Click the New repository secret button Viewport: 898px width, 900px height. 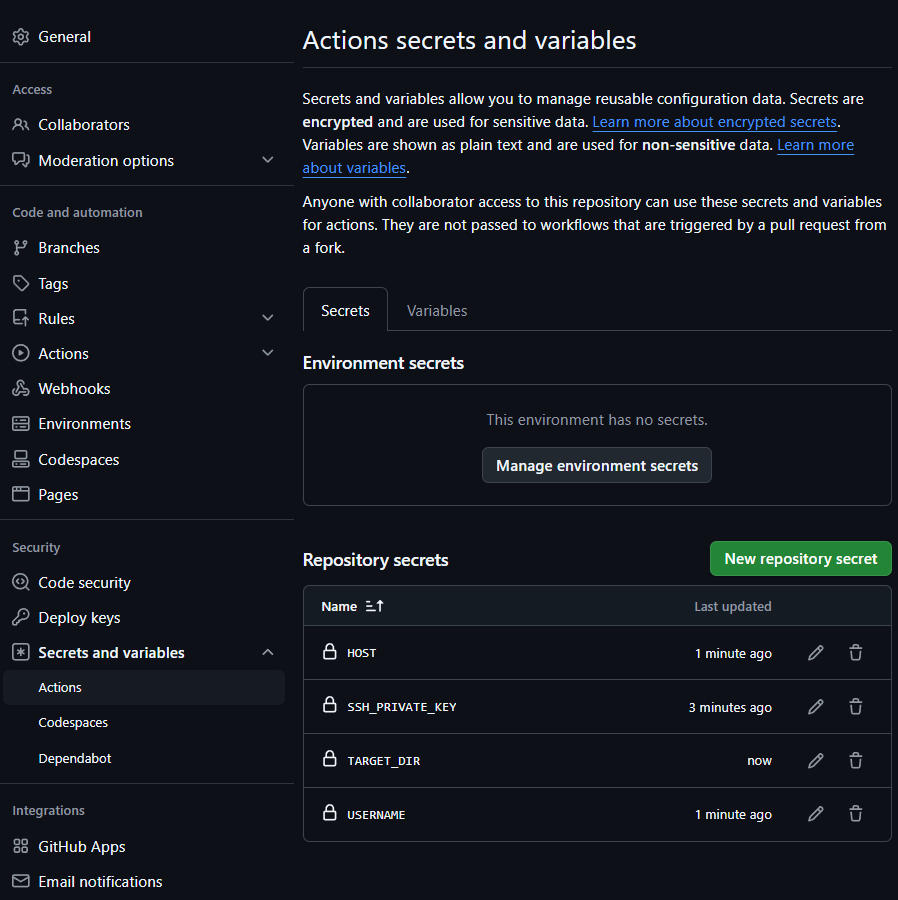pos(800,559)
